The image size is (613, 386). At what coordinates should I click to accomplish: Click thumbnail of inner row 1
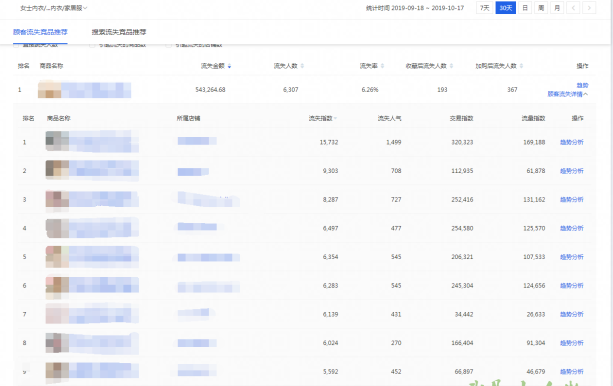coord(57,141)
